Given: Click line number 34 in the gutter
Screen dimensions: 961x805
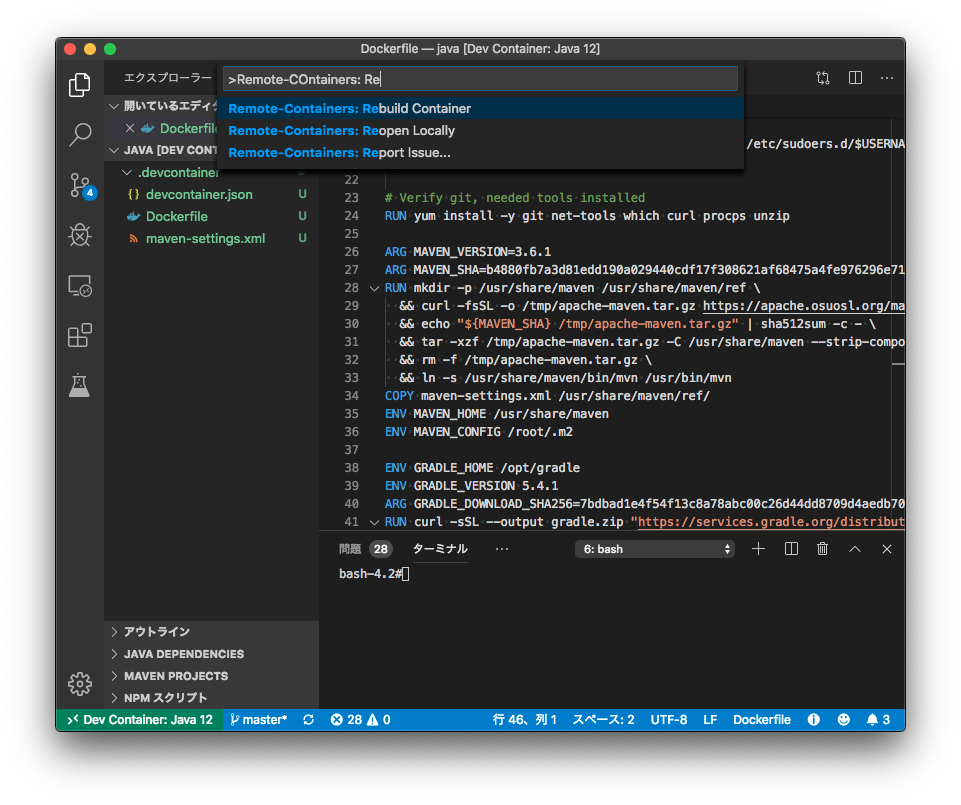Looking at the screenshot, I should pos(351,396).
